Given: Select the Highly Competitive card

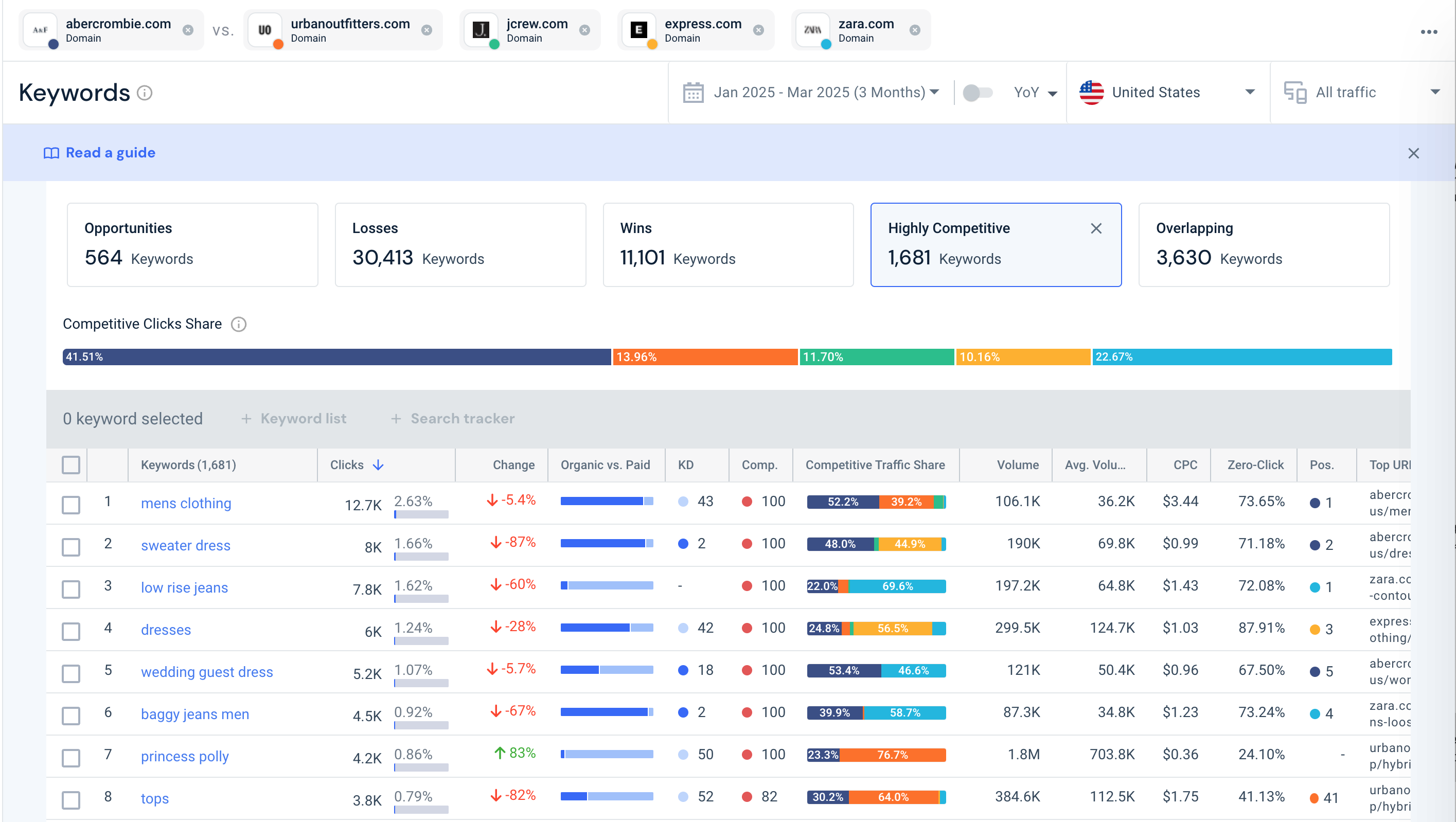Looking at the screenshot, I should [996, 245].
